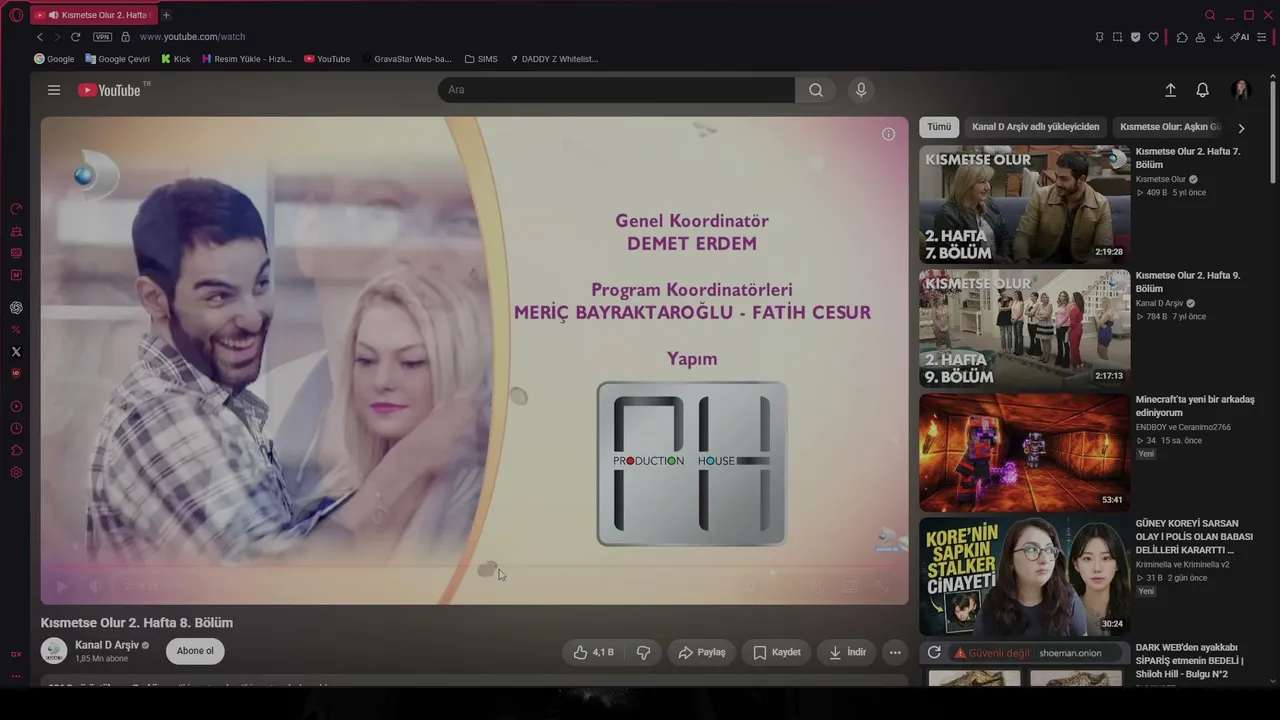Screen dimensions: 1280x720
Task: Open the browser profile account icon
Action: point(1200,37)
